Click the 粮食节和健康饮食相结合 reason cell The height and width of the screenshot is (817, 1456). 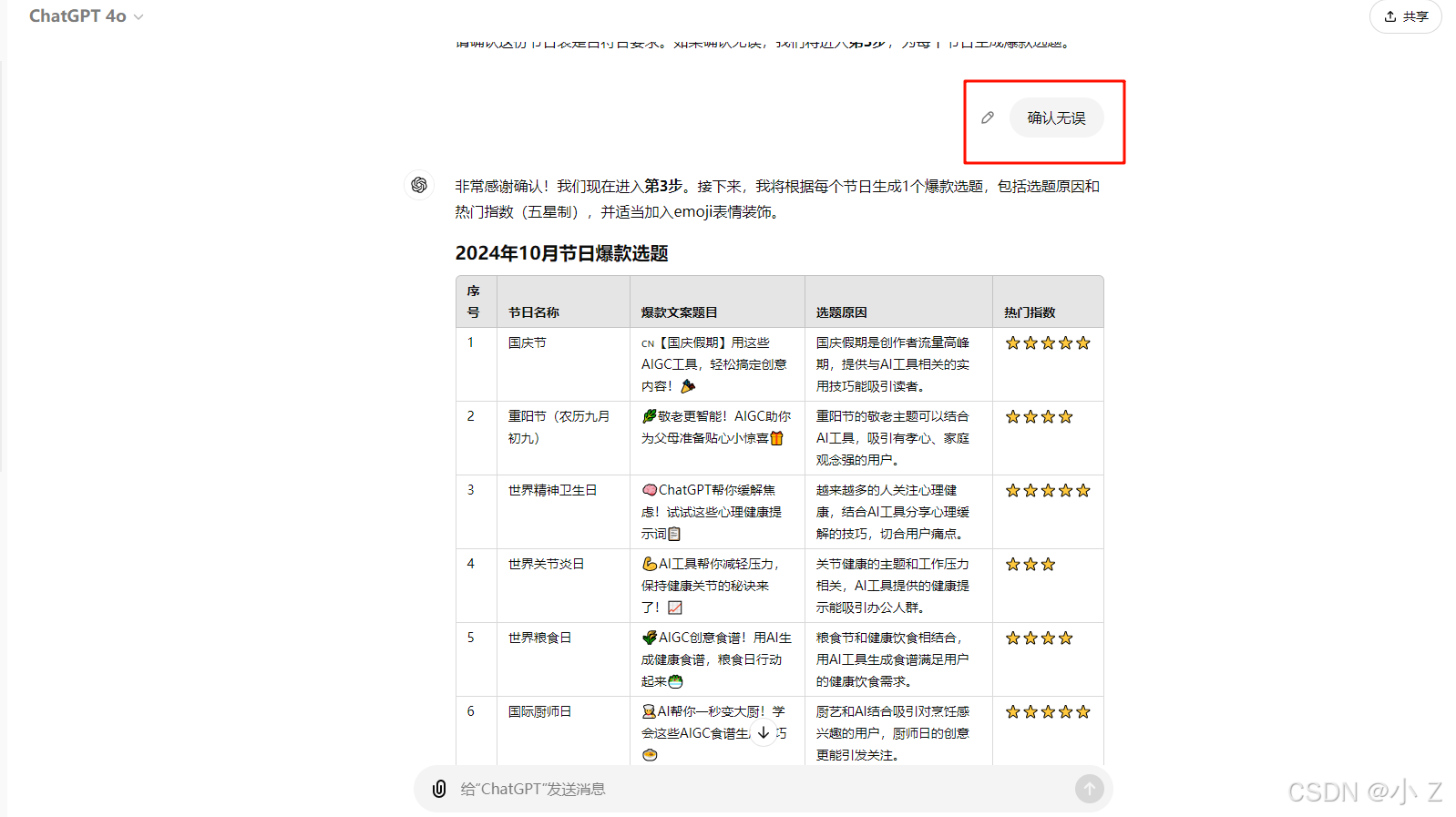coord(898,659)
